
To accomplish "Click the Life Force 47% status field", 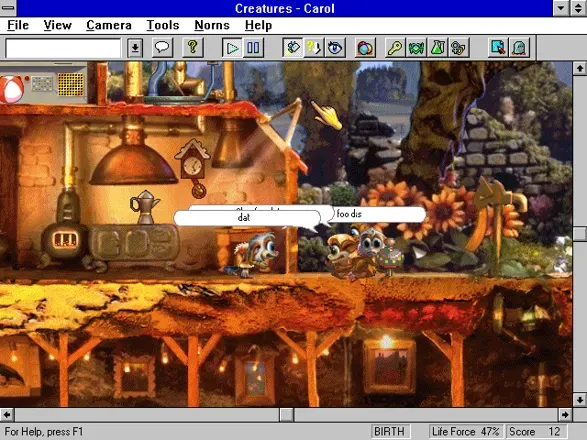I will click(x=465, y=431).
